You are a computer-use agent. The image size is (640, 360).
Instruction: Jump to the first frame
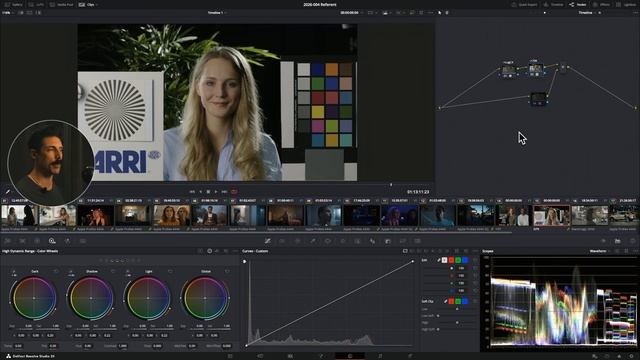click(x=192, y=191)
